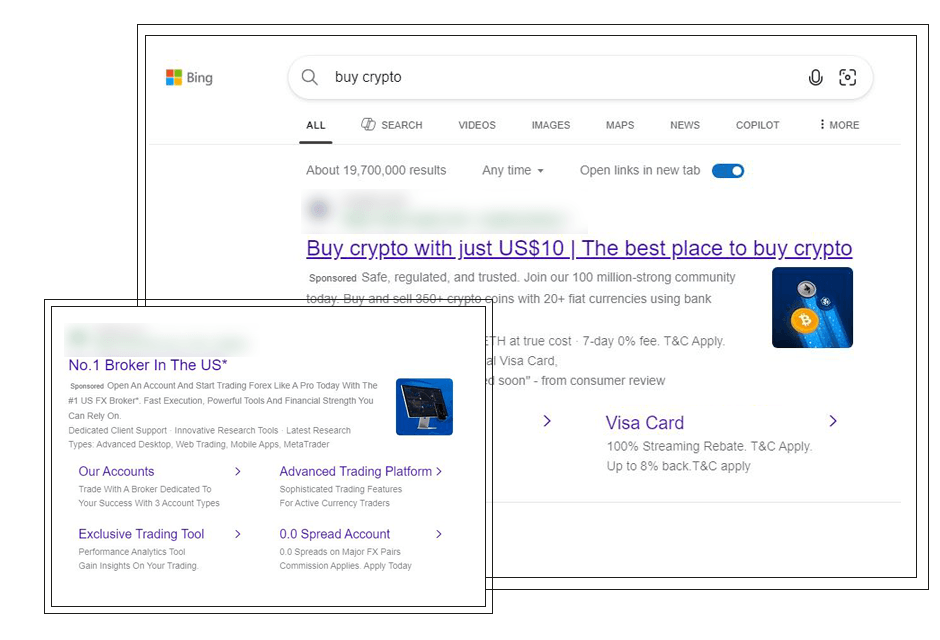Open the Any time filter dropdown
The width and height of the screenshot is (940, 640).
pyautogui.click(x=512, y=170)
